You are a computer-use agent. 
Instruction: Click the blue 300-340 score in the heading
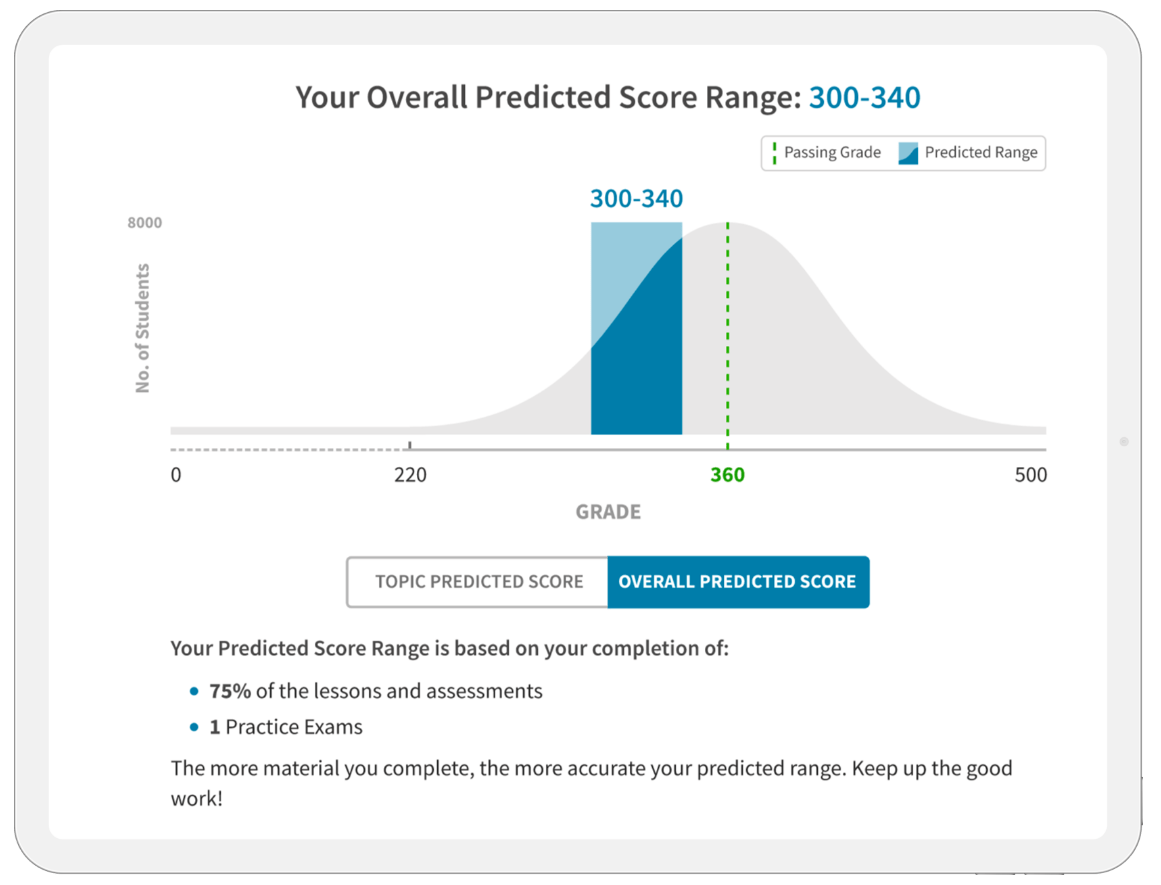864,97
